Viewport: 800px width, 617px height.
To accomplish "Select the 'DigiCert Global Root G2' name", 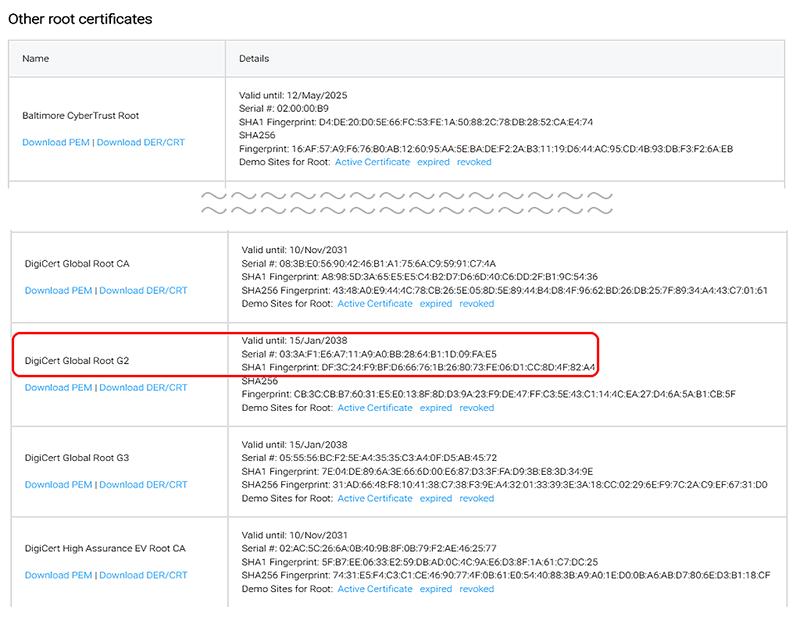I will 77,361.
